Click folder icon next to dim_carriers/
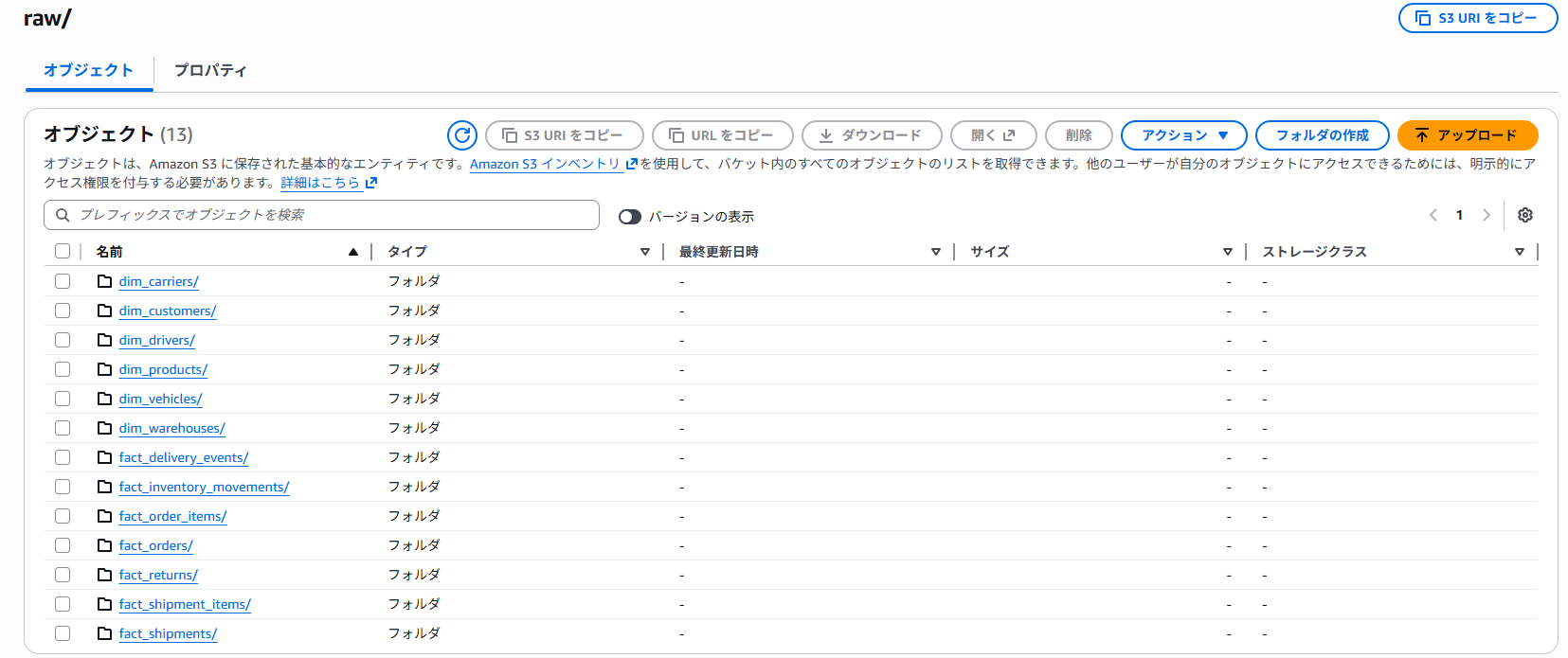 [105, 281]
